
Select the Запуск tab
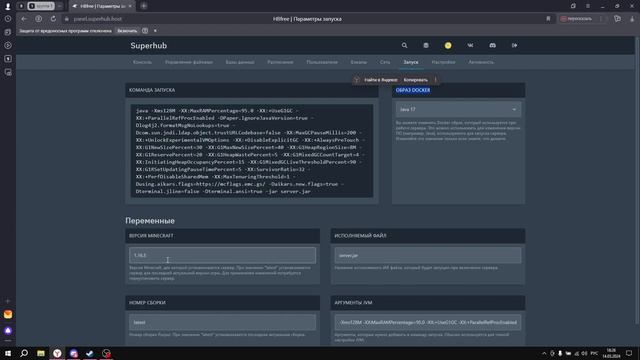coord(411,62)
